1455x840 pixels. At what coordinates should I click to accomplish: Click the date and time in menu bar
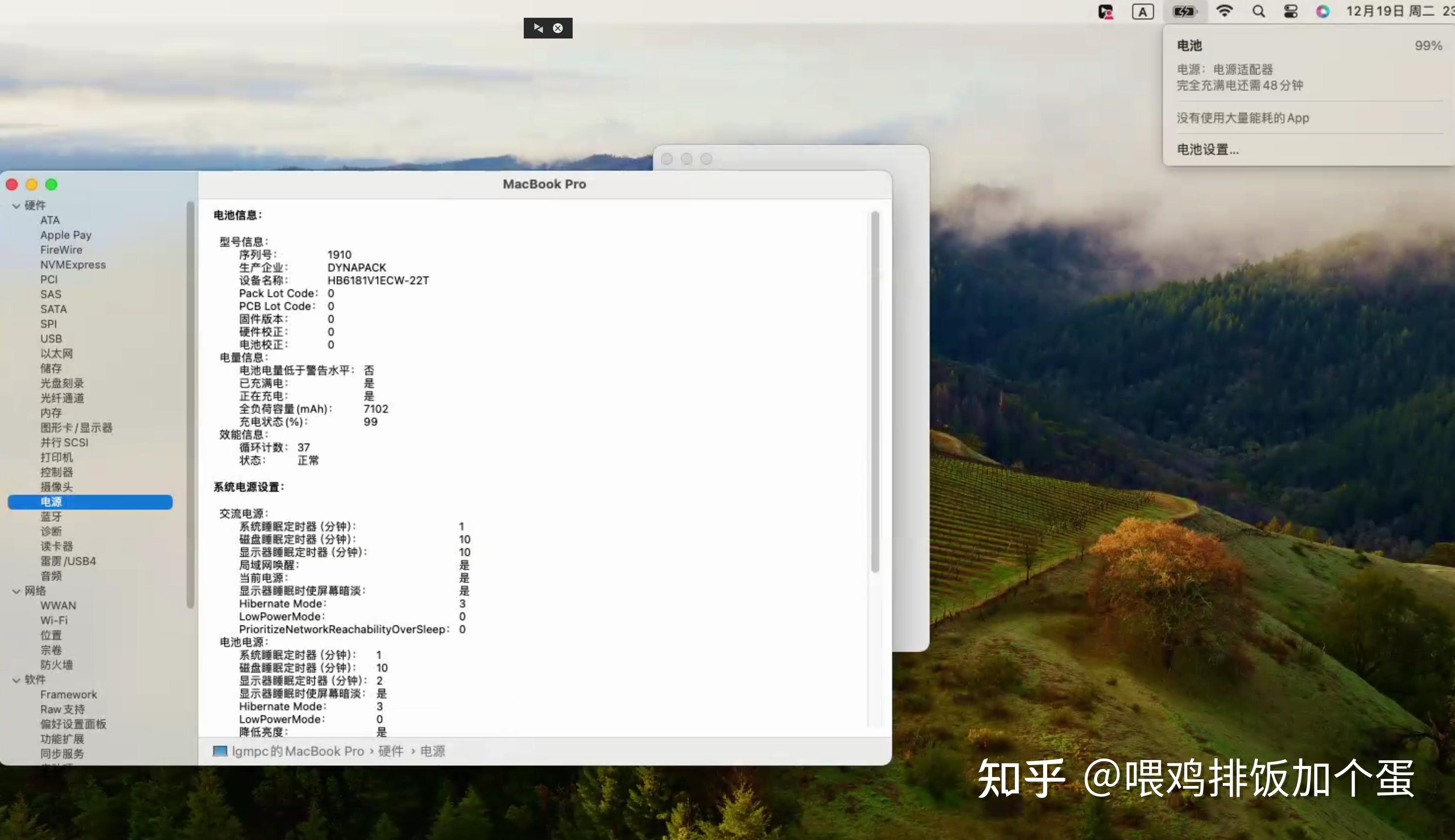1400,11
